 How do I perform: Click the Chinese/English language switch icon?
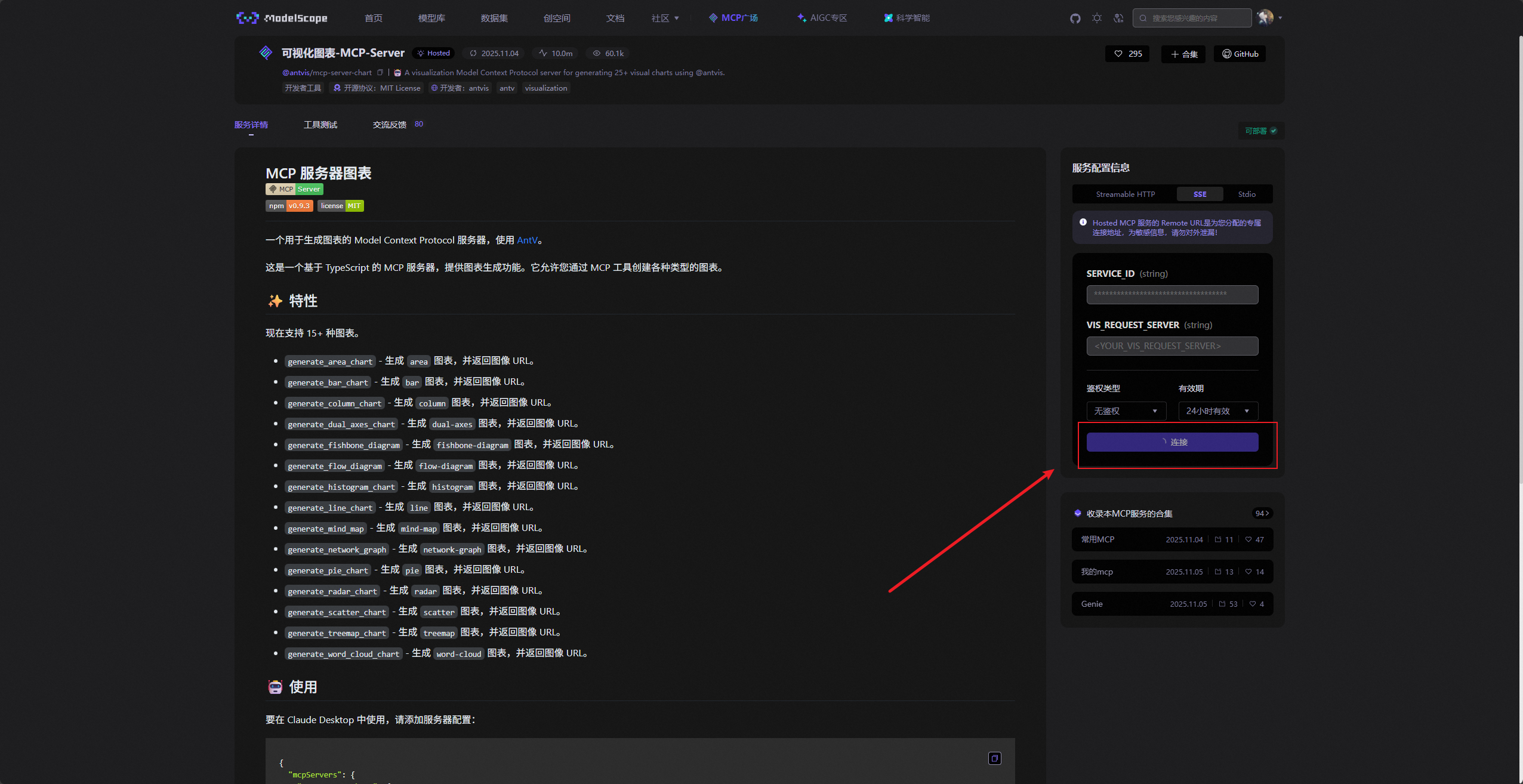click(1118, 18)
